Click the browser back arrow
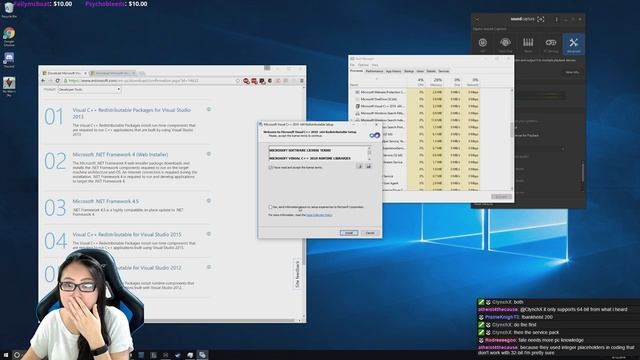 point(43,81)
